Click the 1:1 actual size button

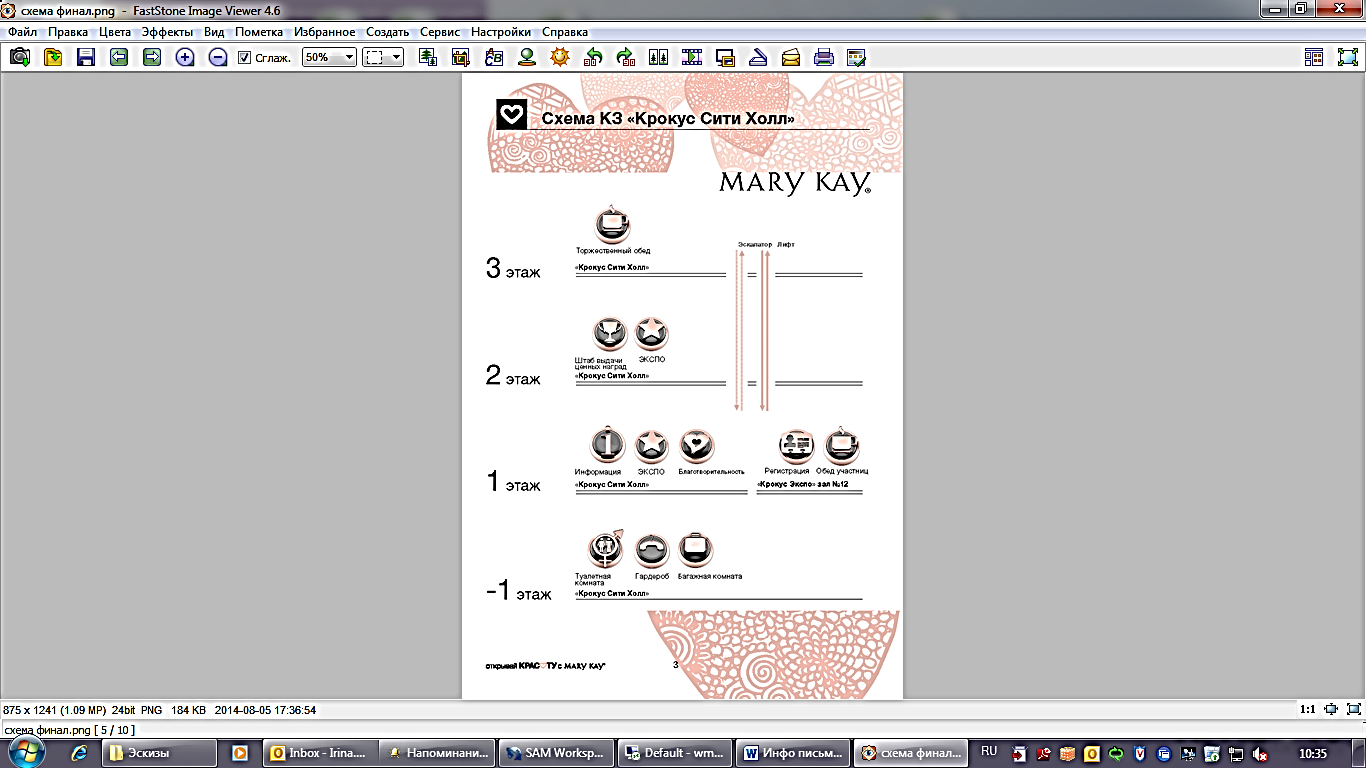[1307, 709]
